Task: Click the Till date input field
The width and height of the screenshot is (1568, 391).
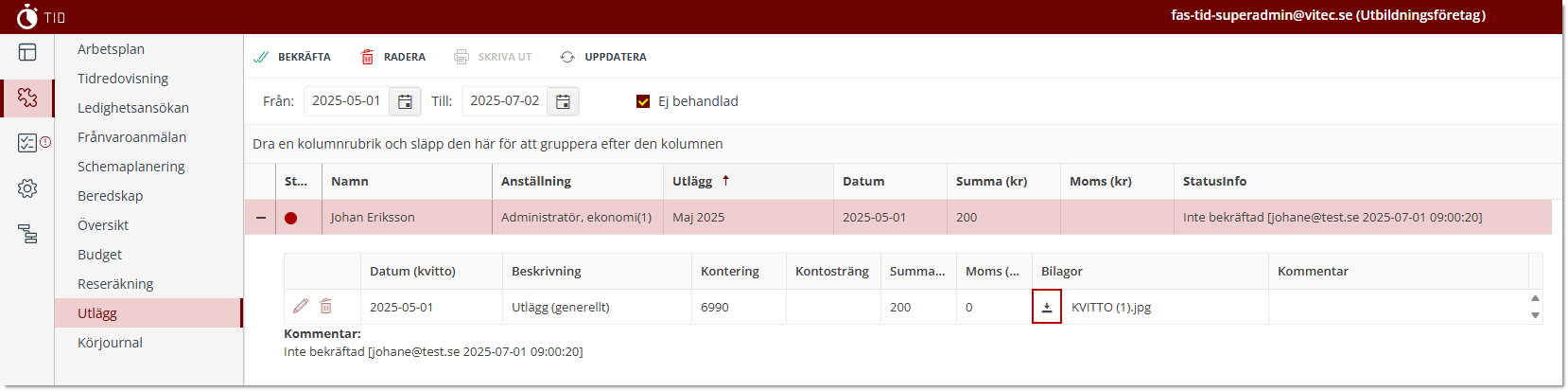Action: (x=504, y=101)
